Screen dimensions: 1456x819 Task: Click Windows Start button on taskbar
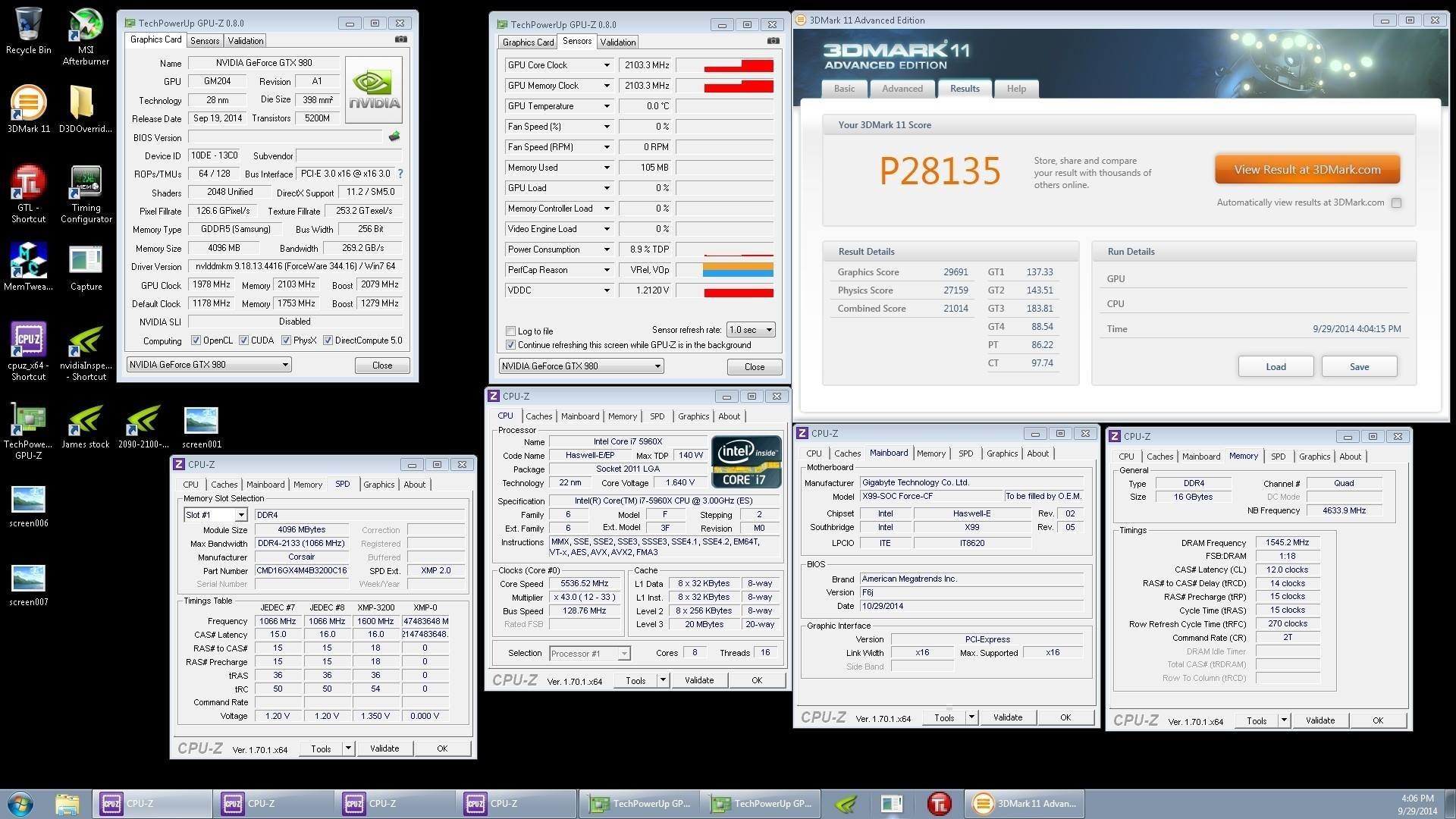point(20,803)
